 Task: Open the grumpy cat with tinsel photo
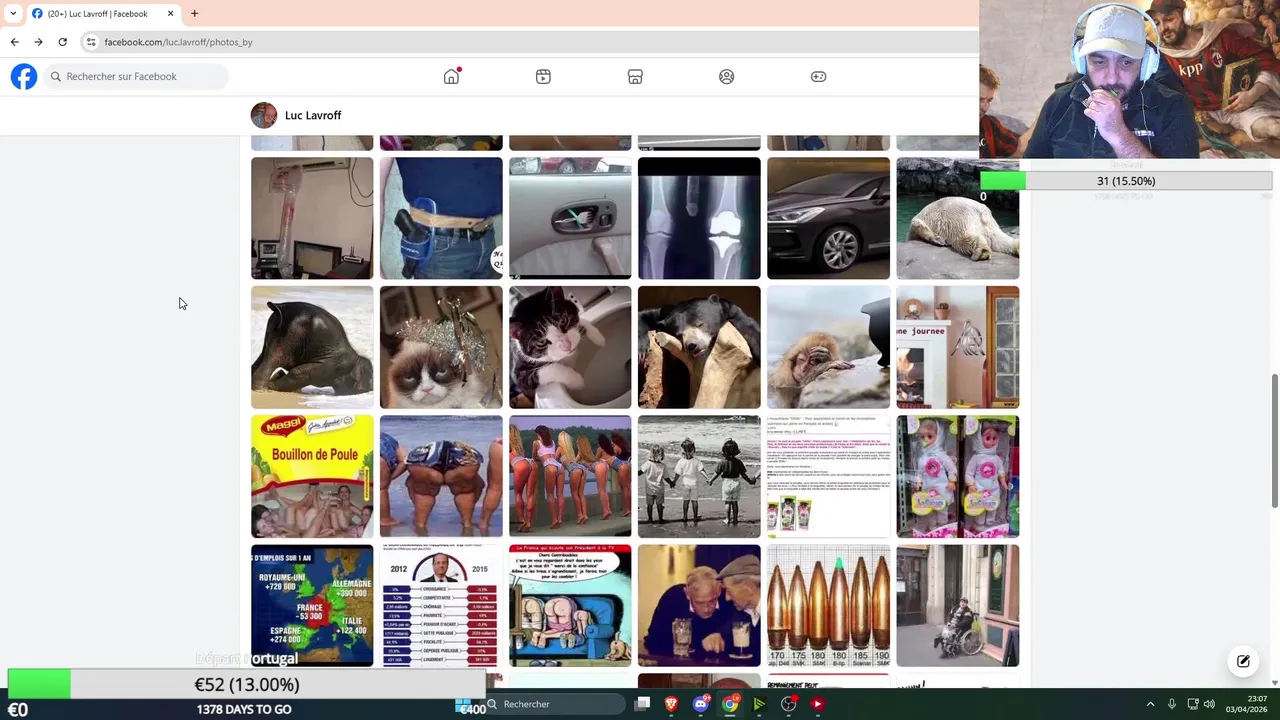pyautogui.click(x=441, y=347)
